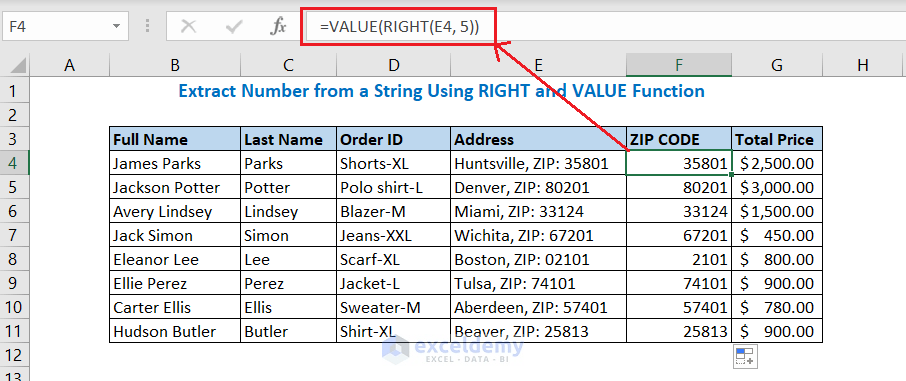Select column E header
The height and width of the screenshot is (381, 906).
tap(539, 65)
